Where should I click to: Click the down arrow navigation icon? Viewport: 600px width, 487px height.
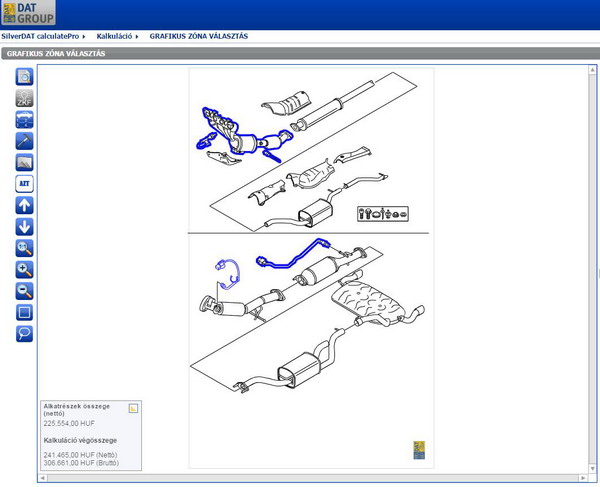point(25,226)
